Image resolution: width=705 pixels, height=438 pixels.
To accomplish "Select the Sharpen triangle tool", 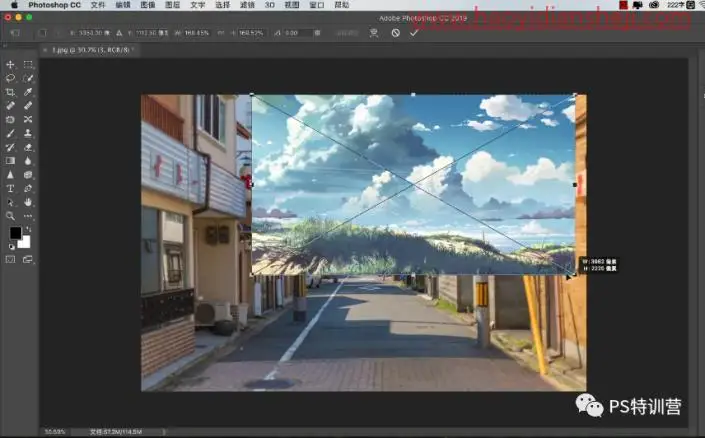I will 10,174.
